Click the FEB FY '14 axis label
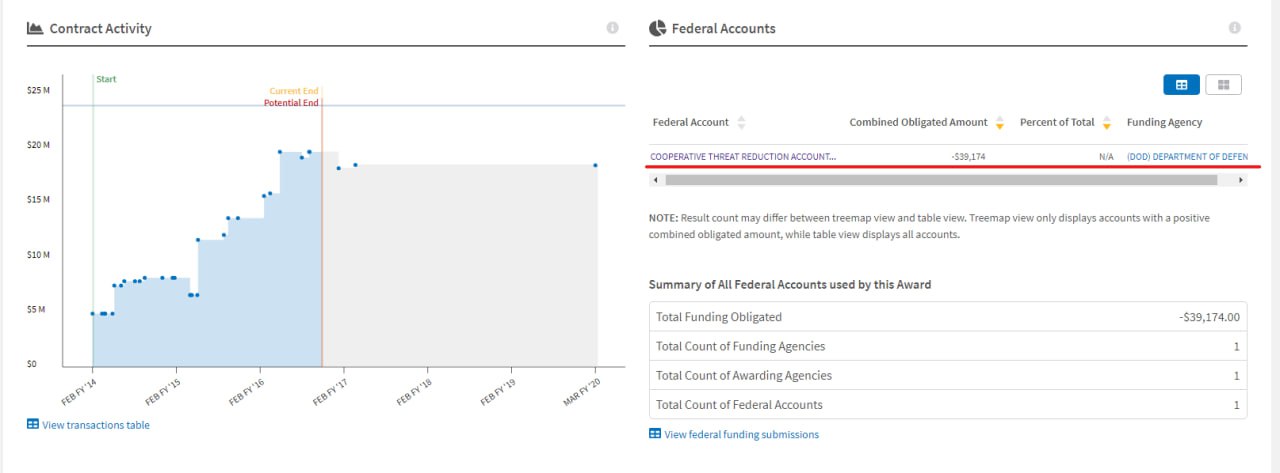1280x473 pixels. tap(81, 389)
